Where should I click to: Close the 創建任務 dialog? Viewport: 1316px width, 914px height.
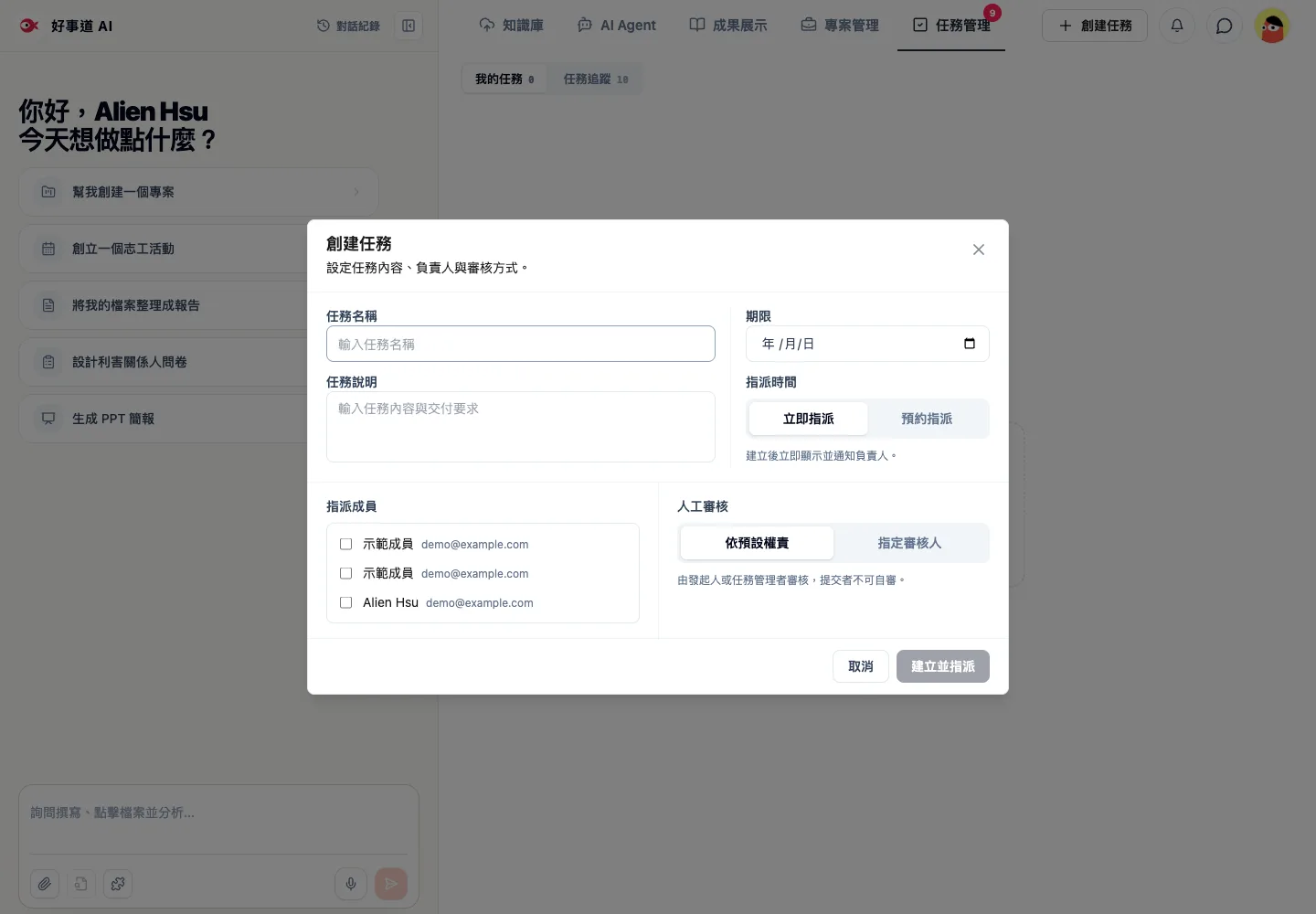pos(979,250)
